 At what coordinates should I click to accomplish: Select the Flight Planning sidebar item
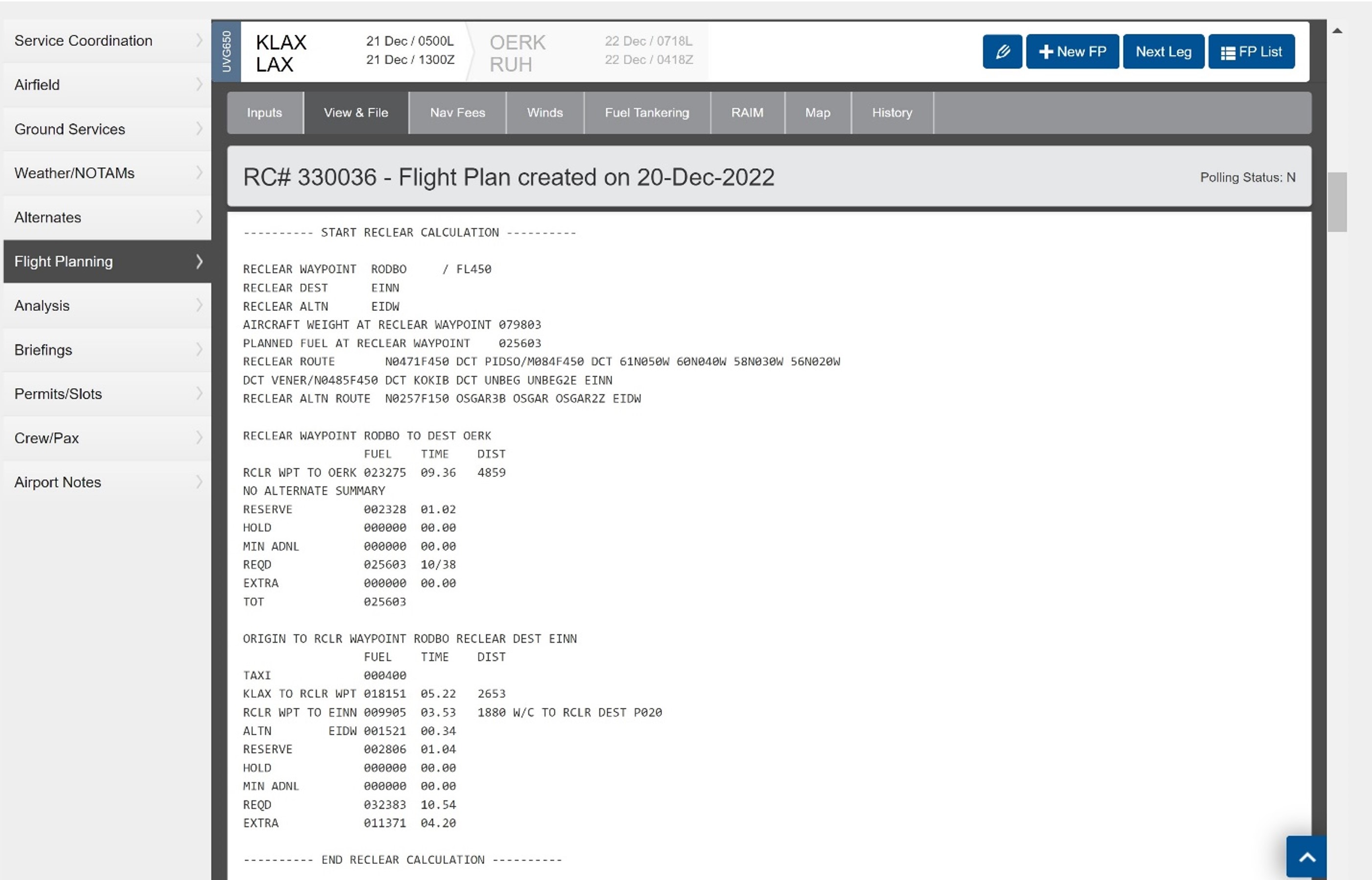click(x=107, y=262)
